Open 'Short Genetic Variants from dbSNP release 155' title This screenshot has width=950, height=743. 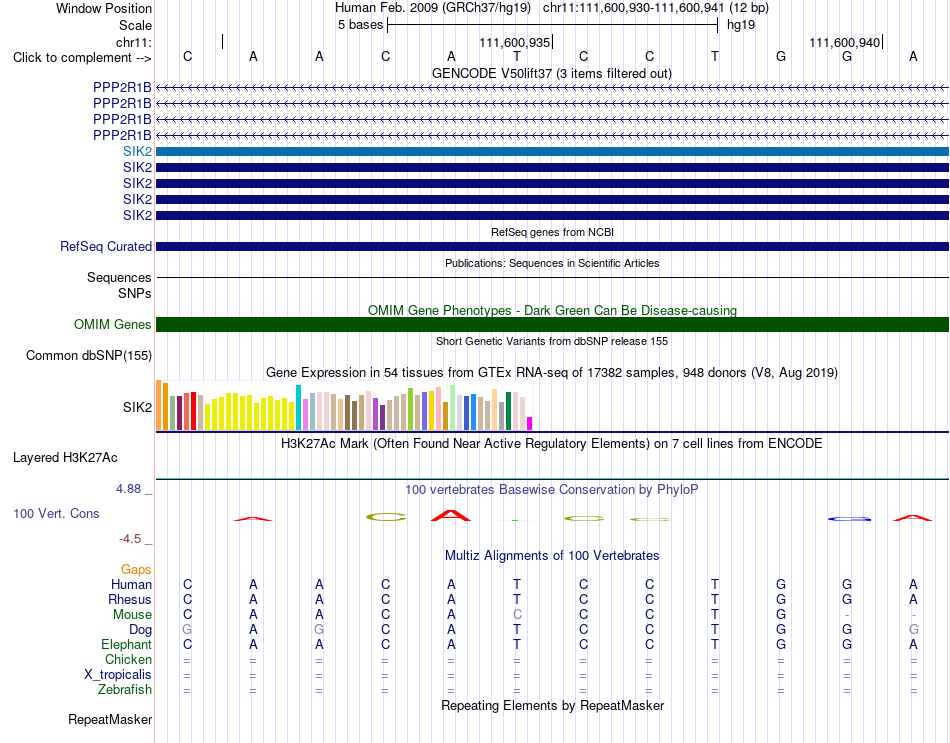(552, 341)
